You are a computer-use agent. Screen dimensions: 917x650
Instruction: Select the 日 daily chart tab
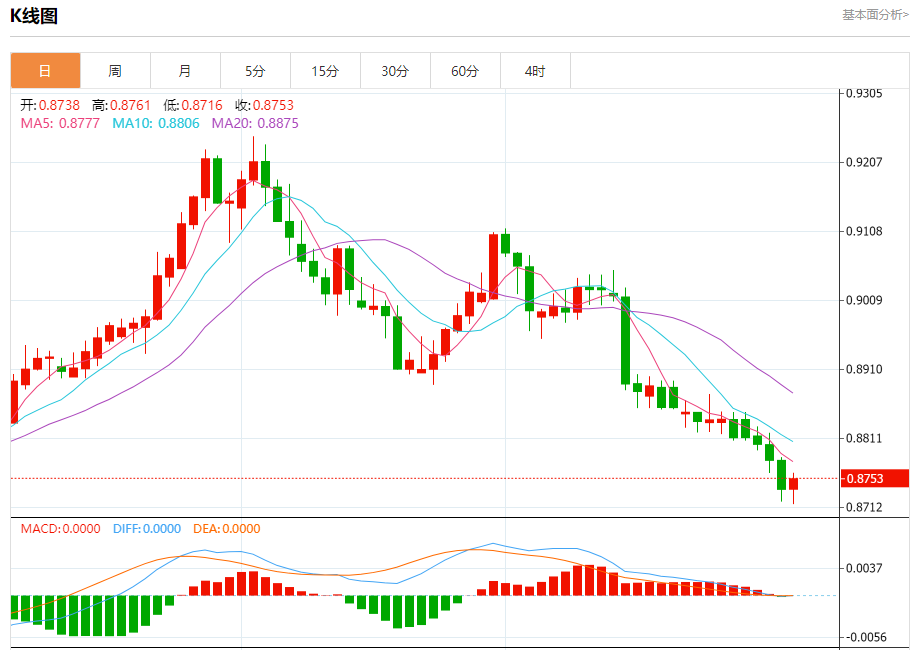click(x=45, y=71)
